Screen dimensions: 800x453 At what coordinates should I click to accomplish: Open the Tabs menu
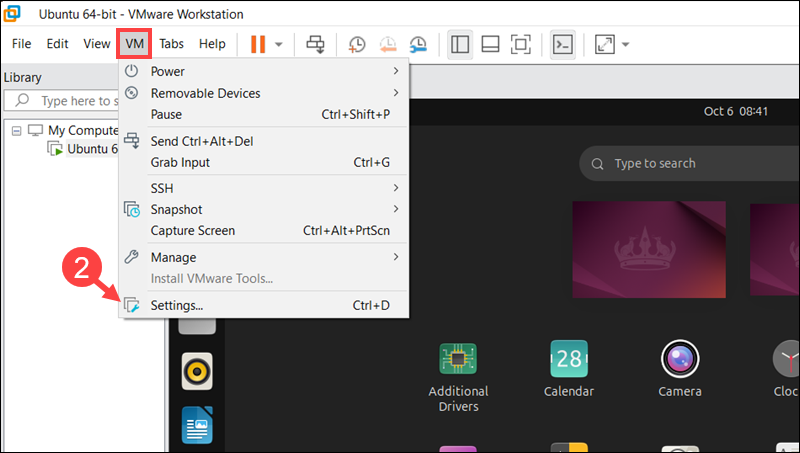171,44
